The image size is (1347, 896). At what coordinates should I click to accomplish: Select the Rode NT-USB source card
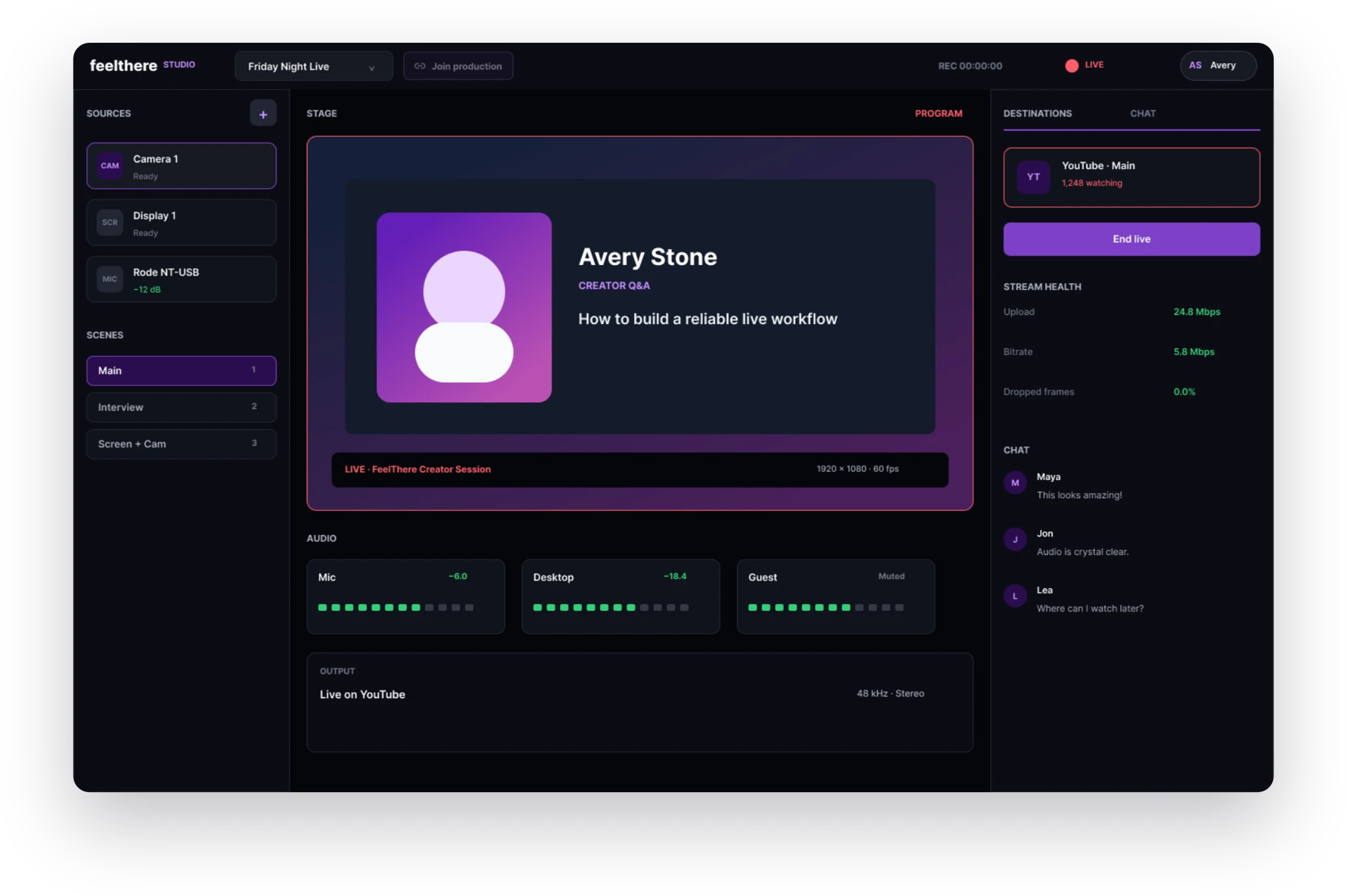tap(182, 279)
